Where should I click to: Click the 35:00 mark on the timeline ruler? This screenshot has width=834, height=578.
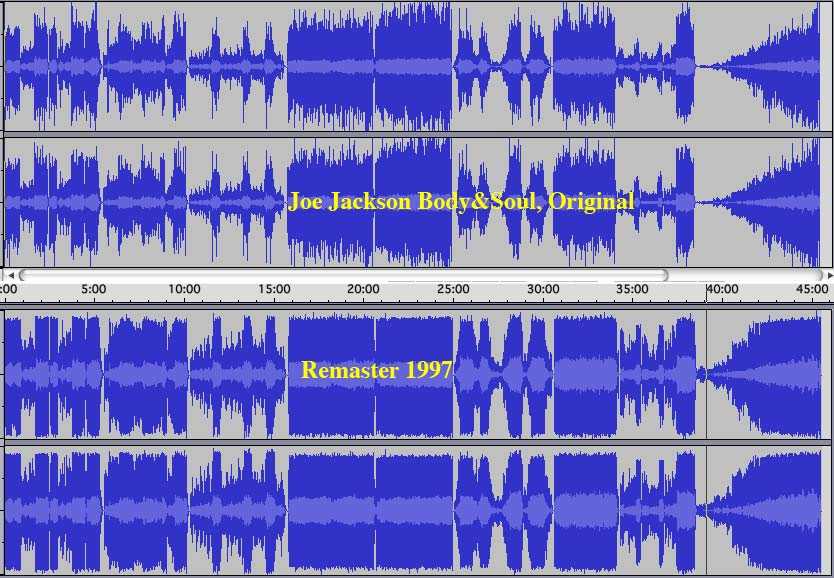tap(632, 289)
